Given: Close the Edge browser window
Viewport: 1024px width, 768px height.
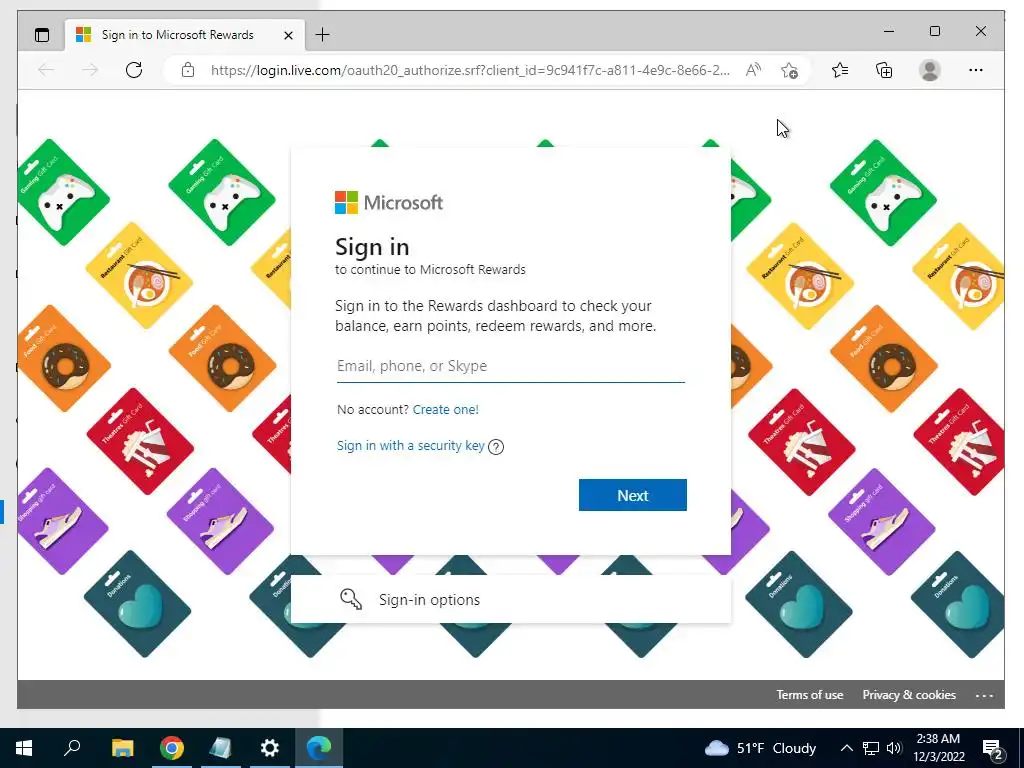Looking at the screenshot, I should pos(980,31).
